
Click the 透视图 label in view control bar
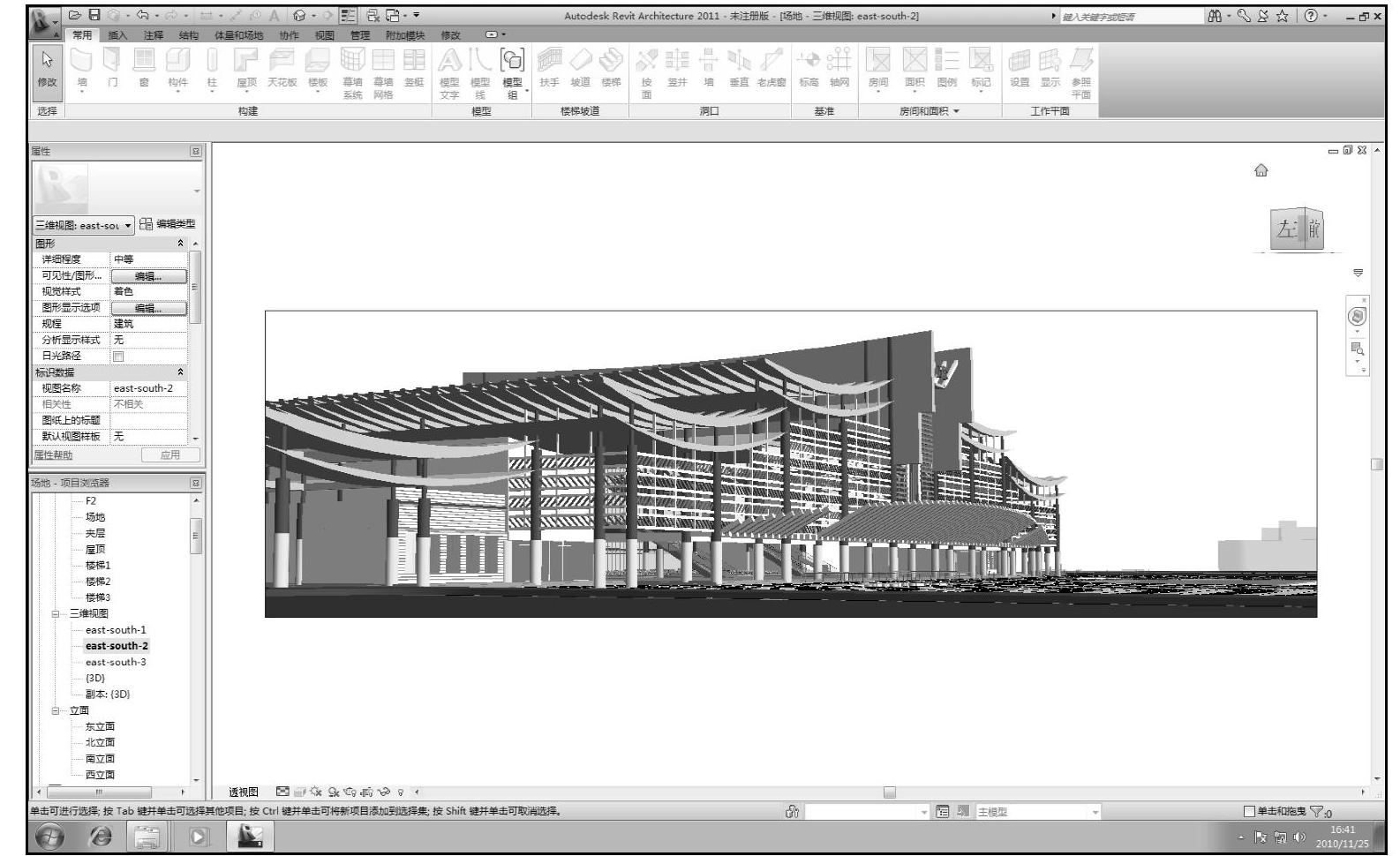244,792
